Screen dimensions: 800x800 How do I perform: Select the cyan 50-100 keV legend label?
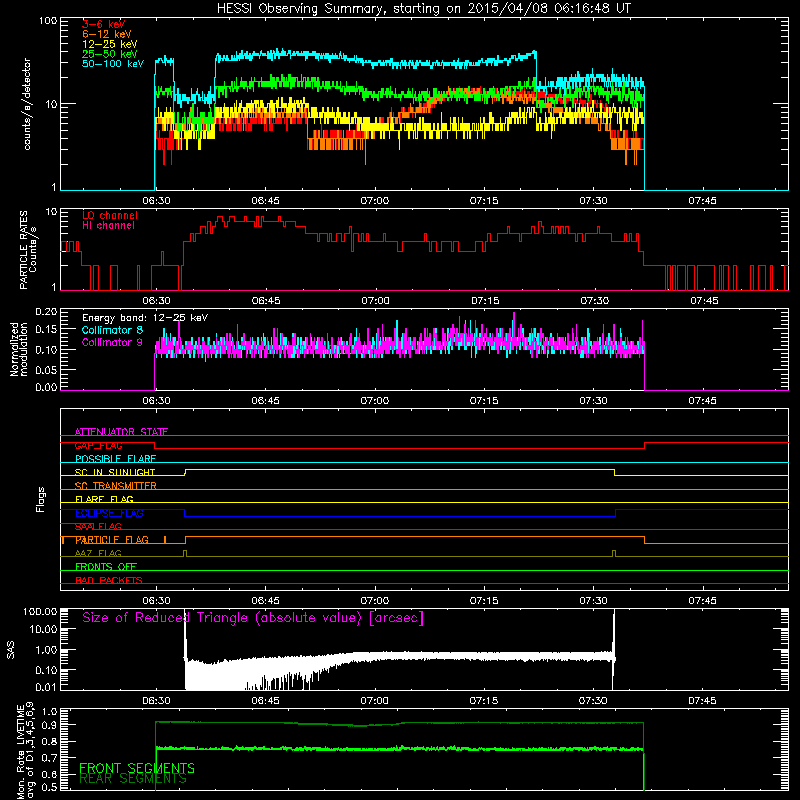113,64
